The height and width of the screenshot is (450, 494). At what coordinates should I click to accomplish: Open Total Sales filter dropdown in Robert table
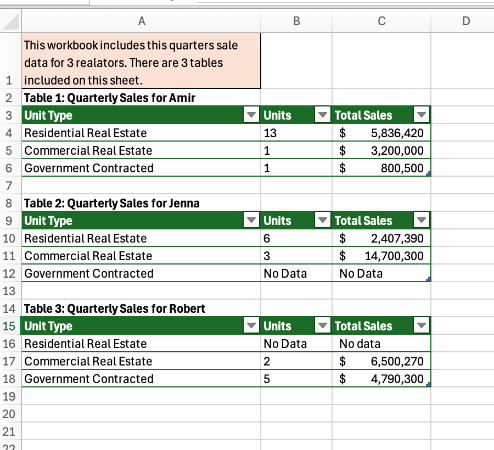(421, 326)
